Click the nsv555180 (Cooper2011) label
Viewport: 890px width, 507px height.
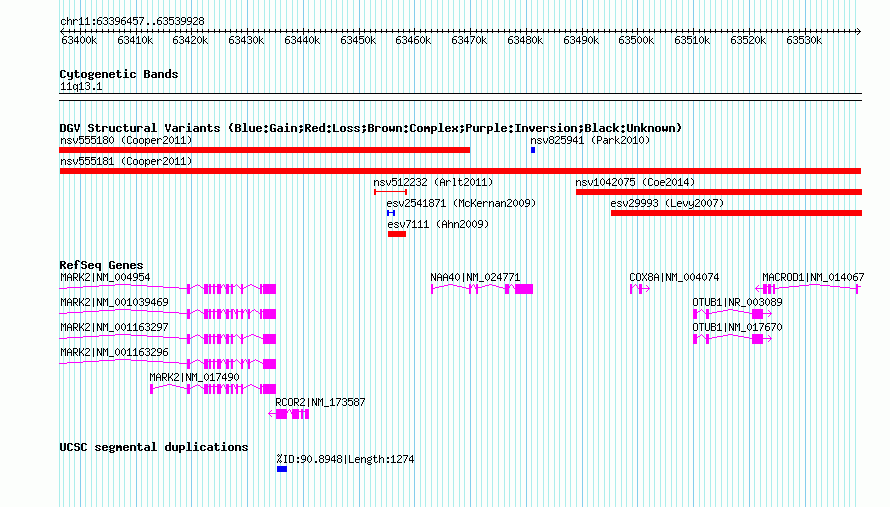click(126, 140)
